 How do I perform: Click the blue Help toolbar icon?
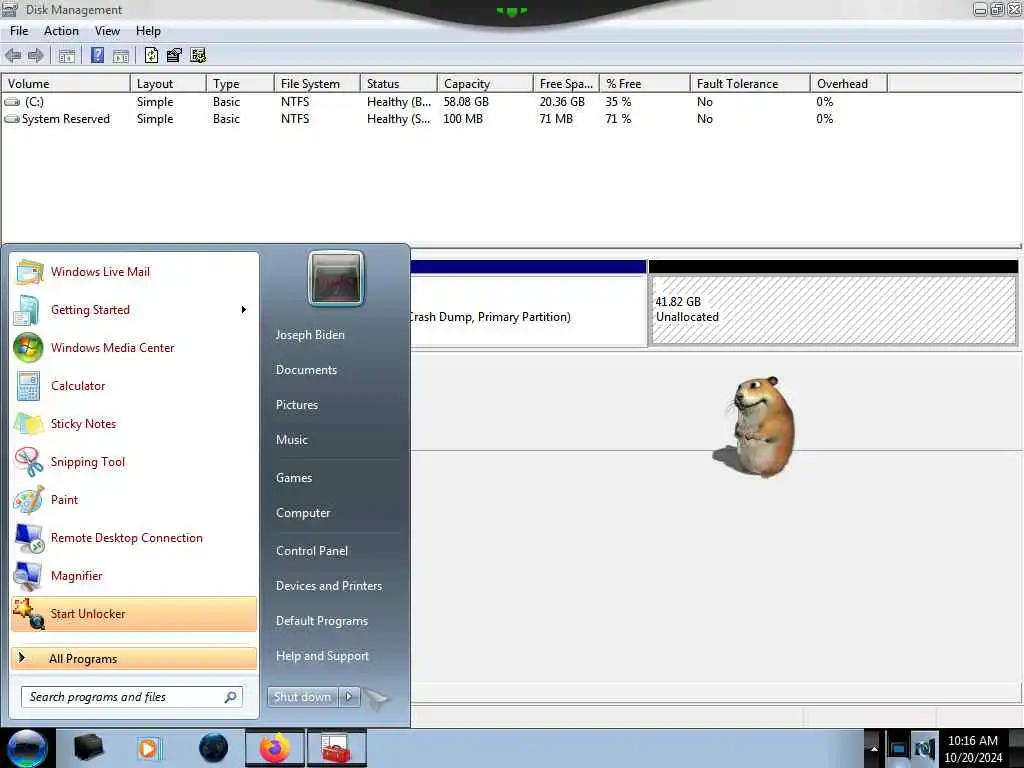pyautogui.click(x=97, y=56)
